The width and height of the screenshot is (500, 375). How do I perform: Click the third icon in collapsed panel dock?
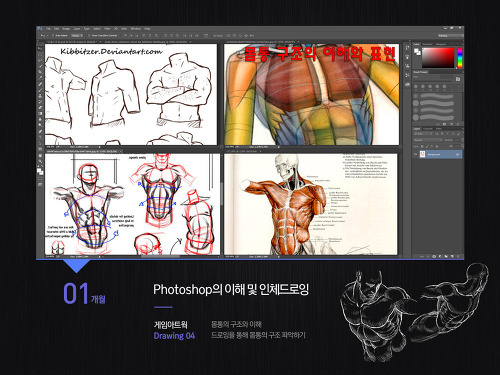(407, 66)
